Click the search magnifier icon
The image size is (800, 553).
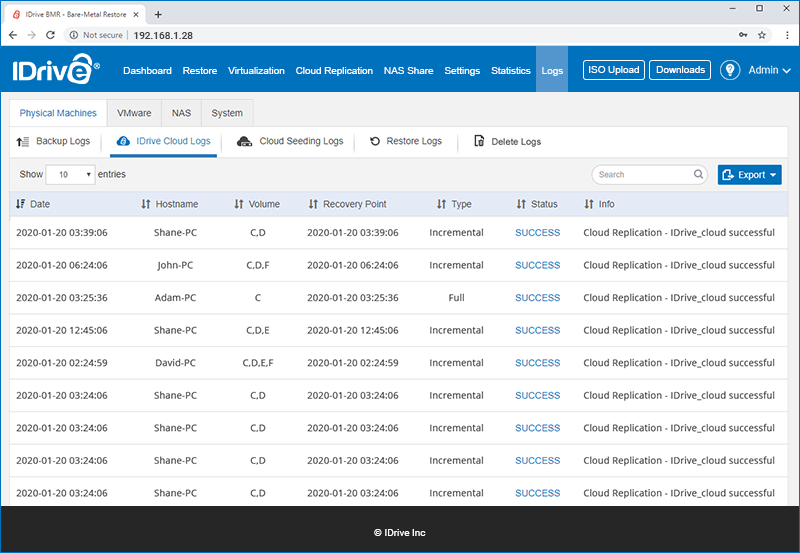[698, 174]
